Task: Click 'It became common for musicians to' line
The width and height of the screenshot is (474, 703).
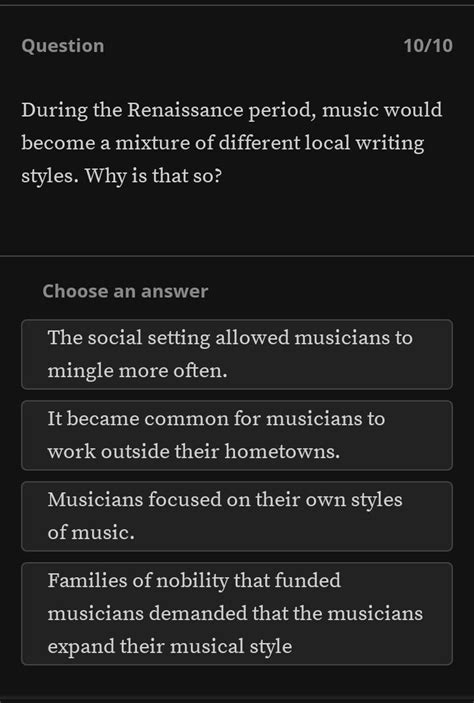Action: click(216, 419)
